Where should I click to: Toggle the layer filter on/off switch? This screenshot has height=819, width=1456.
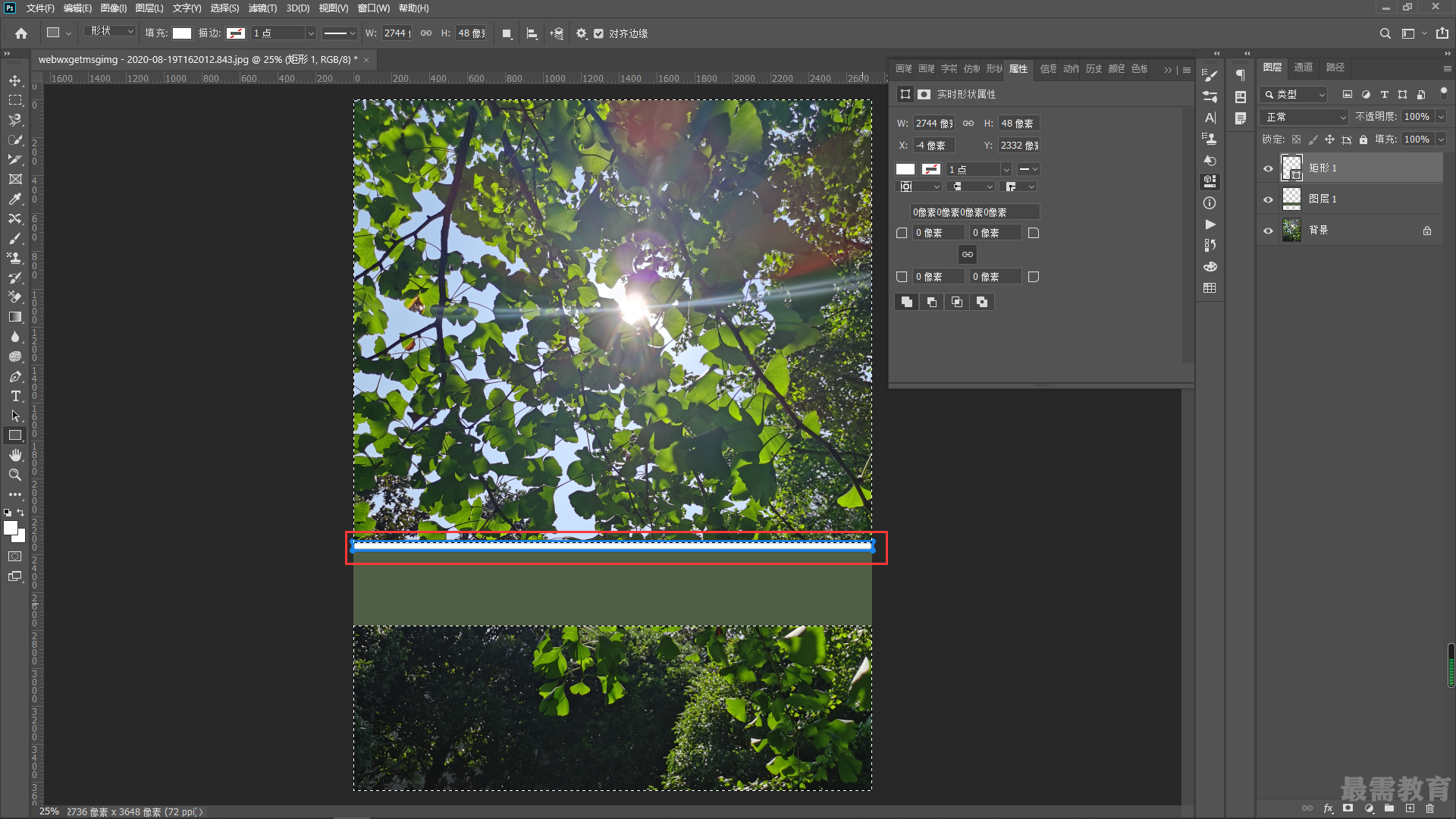coord(1443,93)
